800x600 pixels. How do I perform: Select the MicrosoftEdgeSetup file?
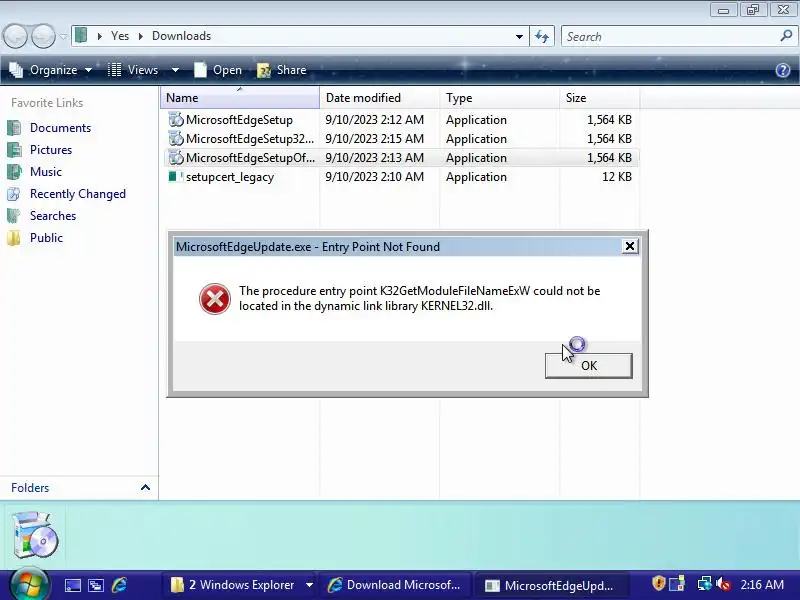pyautogui.click(x=239, y=120)
